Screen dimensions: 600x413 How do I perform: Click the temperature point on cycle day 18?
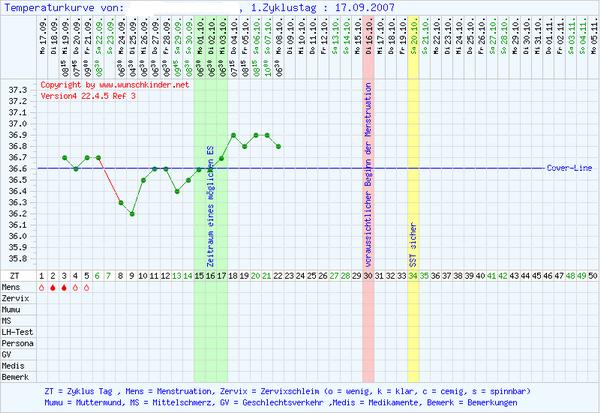(x=233, y=135)
